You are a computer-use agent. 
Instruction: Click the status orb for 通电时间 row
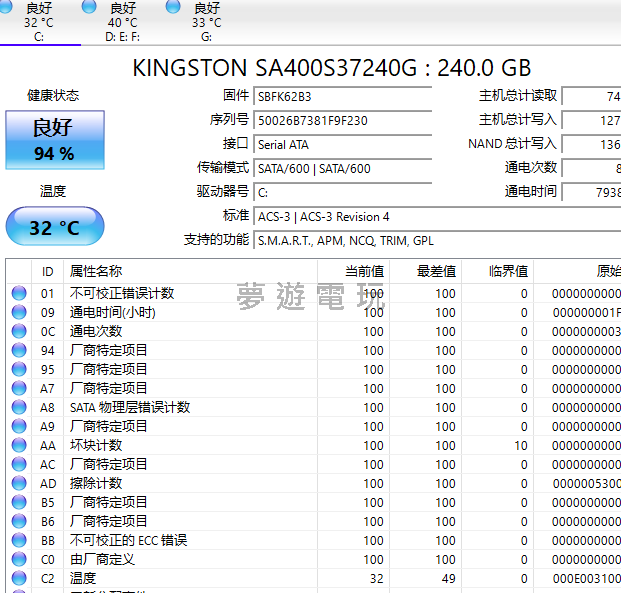[x=19, y=313]
